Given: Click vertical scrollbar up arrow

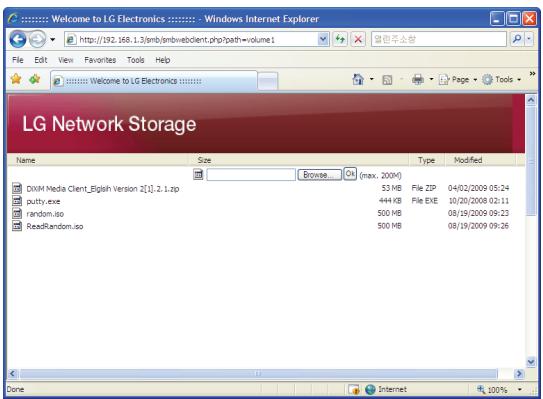Looking at the screenshot, I should (x=531, y=100).
